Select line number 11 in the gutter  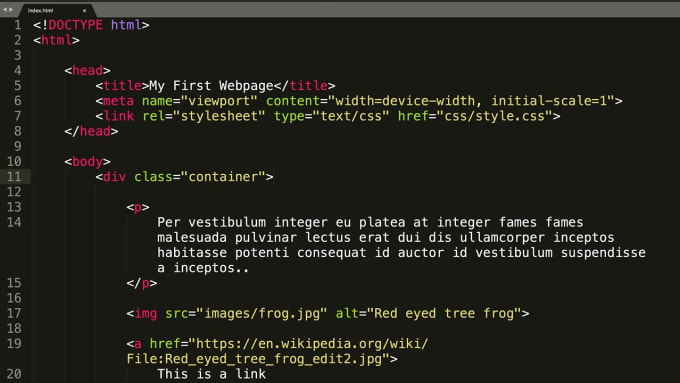click(x=14, y=177)
